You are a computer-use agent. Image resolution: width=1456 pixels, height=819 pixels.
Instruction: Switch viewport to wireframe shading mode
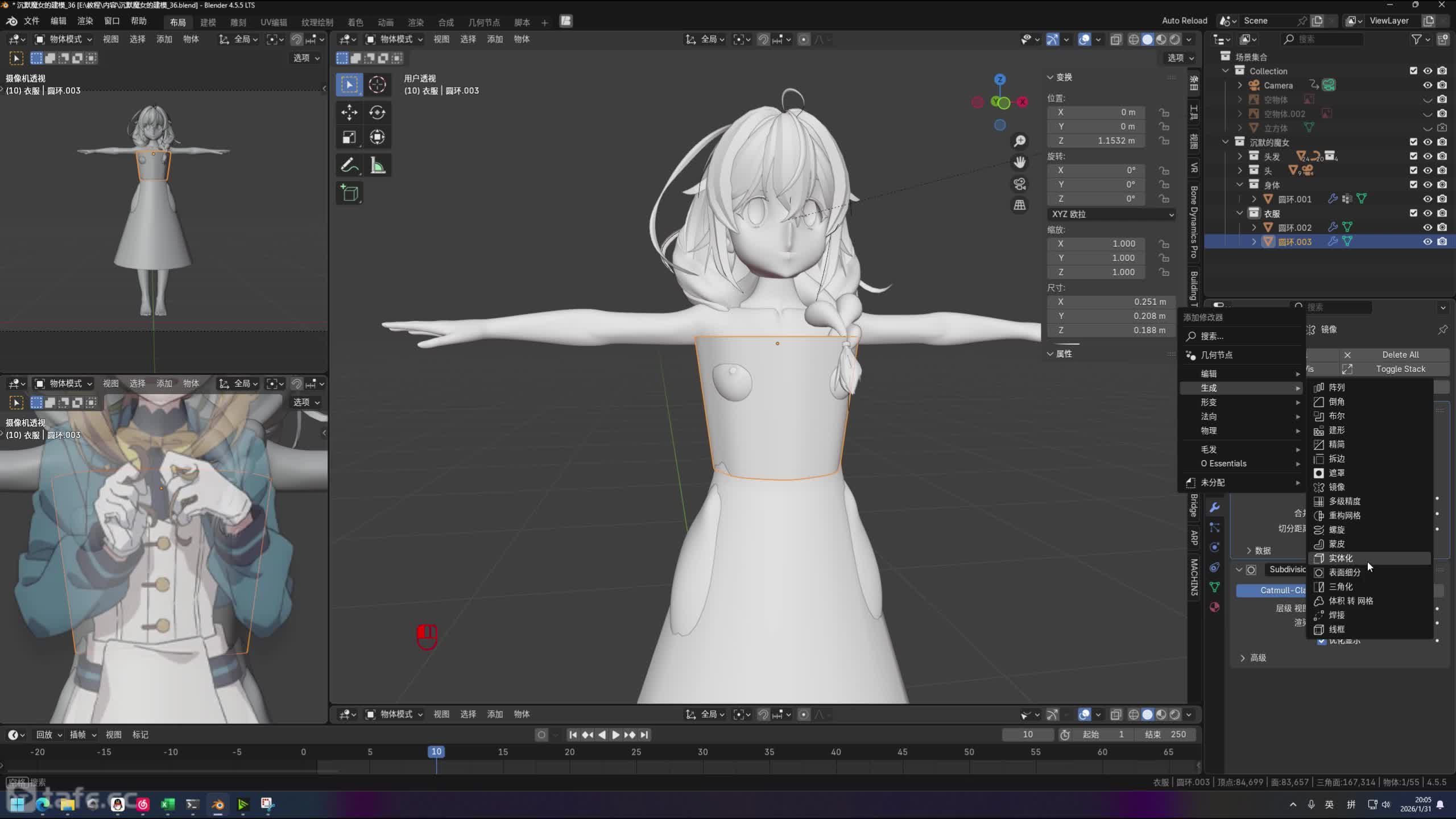tap(1133, 39)
